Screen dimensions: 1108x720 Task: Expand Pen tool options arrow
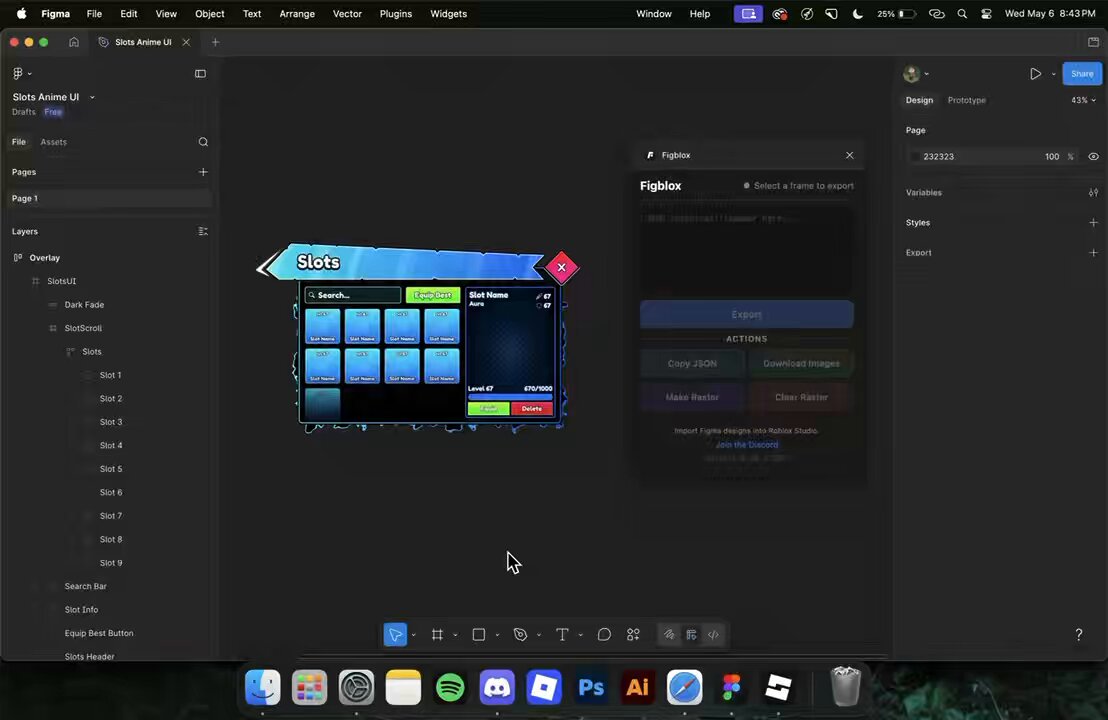(x=538, y=635)
